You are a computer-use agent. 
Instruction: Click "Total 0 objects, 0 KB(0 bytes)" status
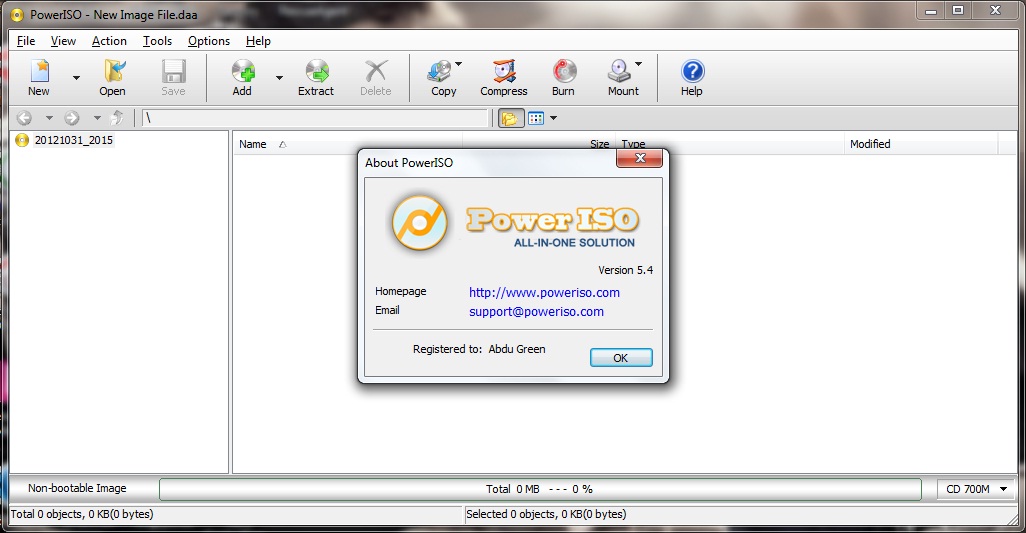[x=82, y=514]
